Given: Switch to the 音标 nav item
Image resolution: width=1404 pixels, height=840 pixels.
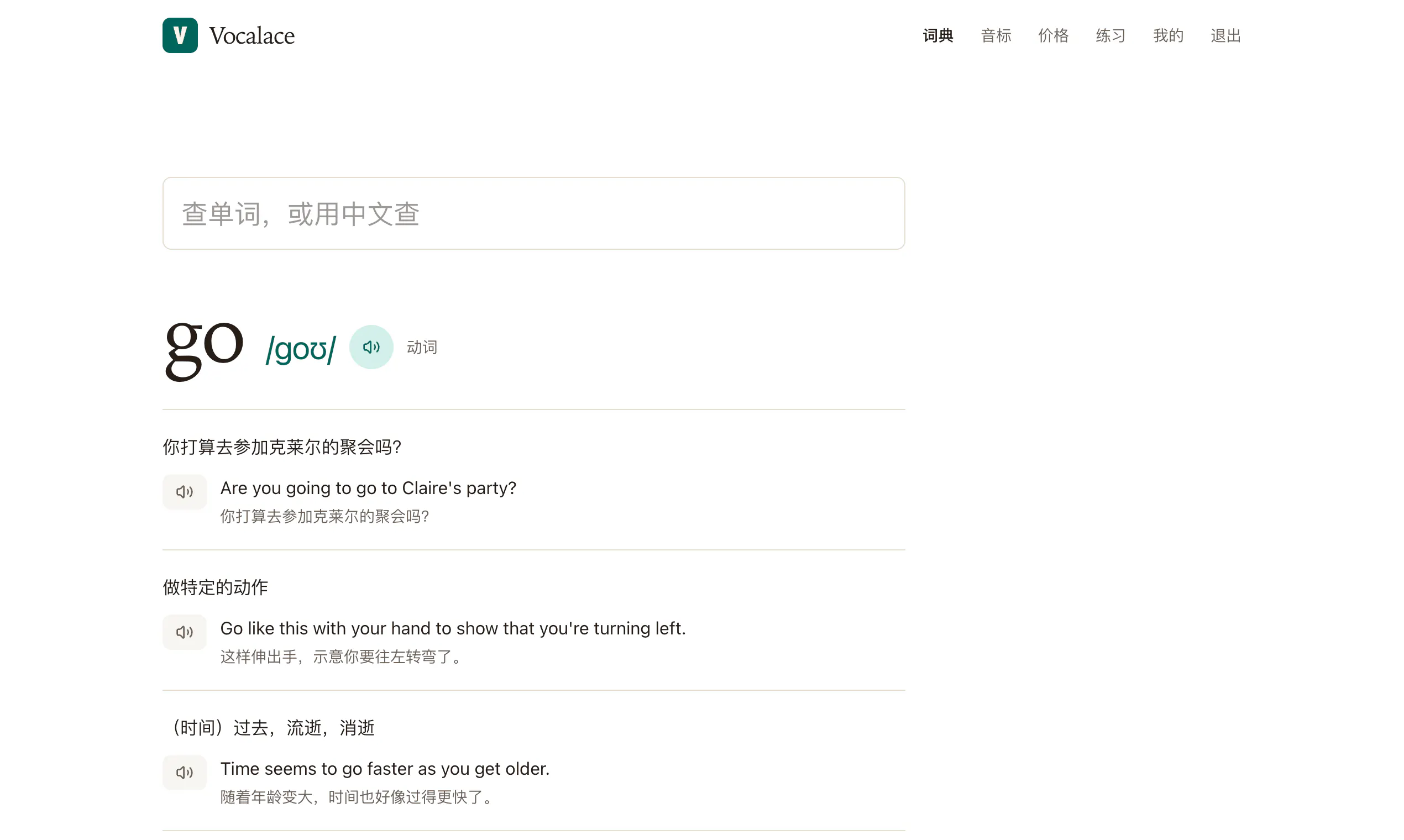Looking at the screenshot, I should click(996, 36).
